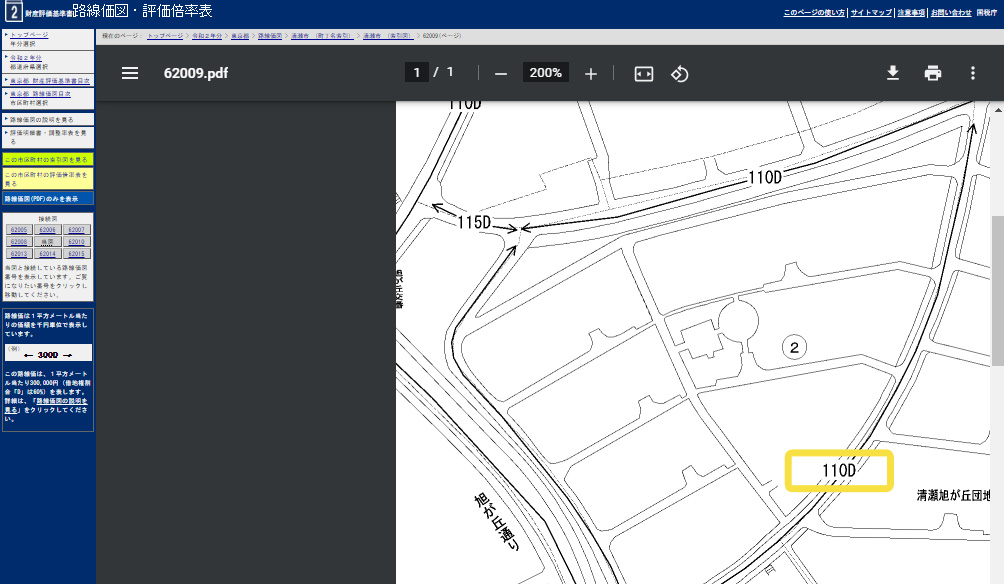Click the yellow 索引図を見る menu item

coord(46,159)
